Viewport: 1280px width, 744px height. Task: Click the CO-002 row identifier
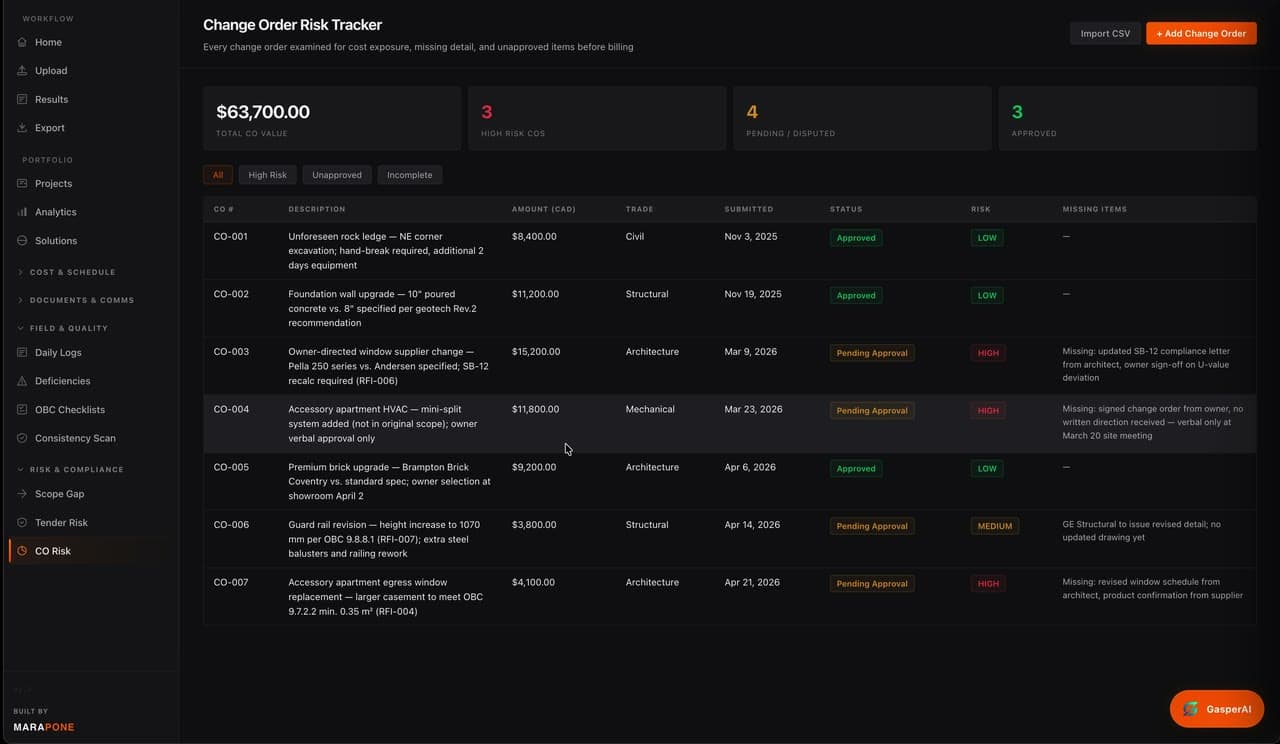point(230,295)
